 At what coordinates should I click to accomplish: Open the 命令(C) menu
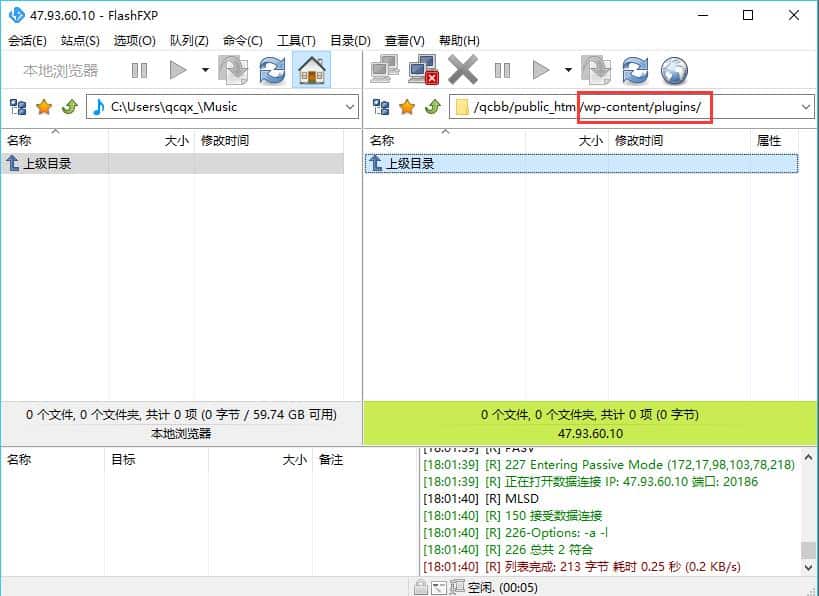click(242, 40)
